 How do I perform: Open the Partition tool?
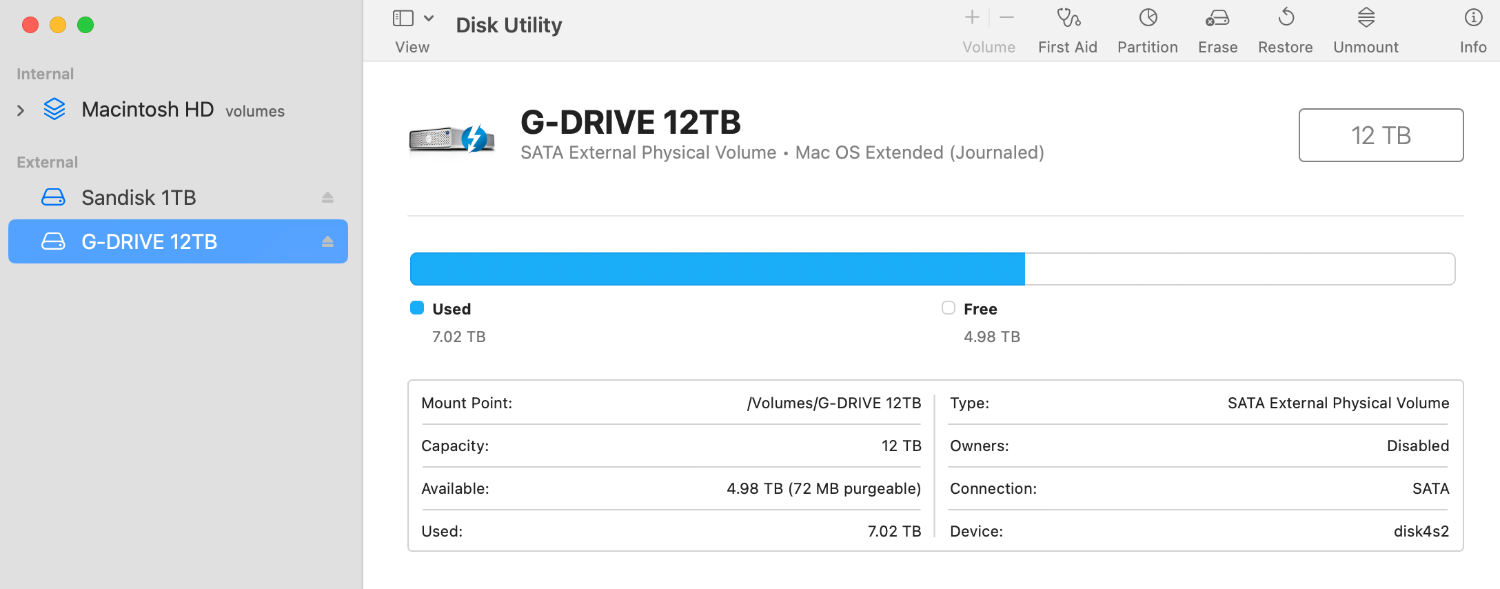tap(1148, 18)
